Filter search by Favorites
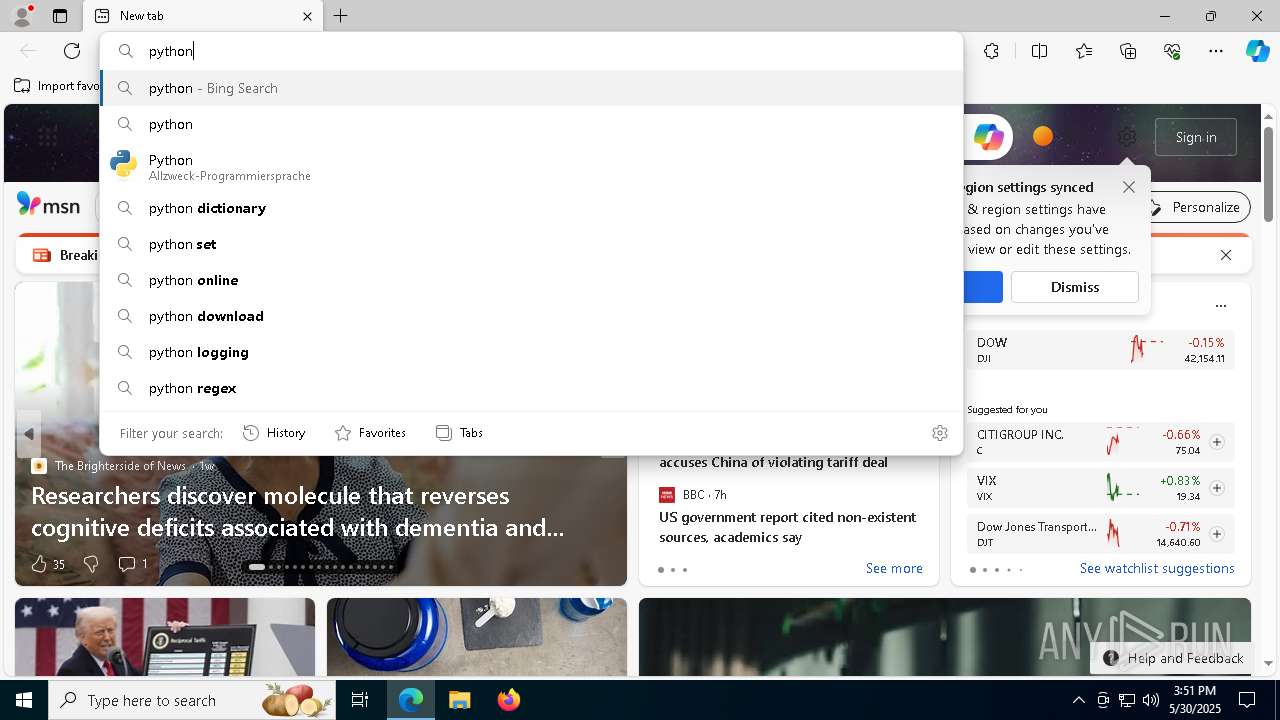 370,433
